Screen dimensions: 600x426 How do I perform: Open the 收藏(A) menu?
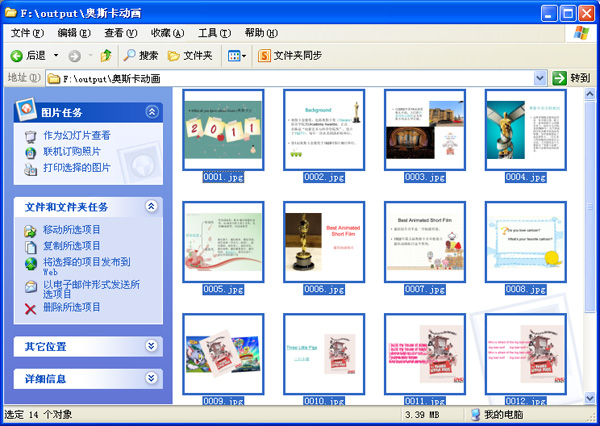coord(167,33)
